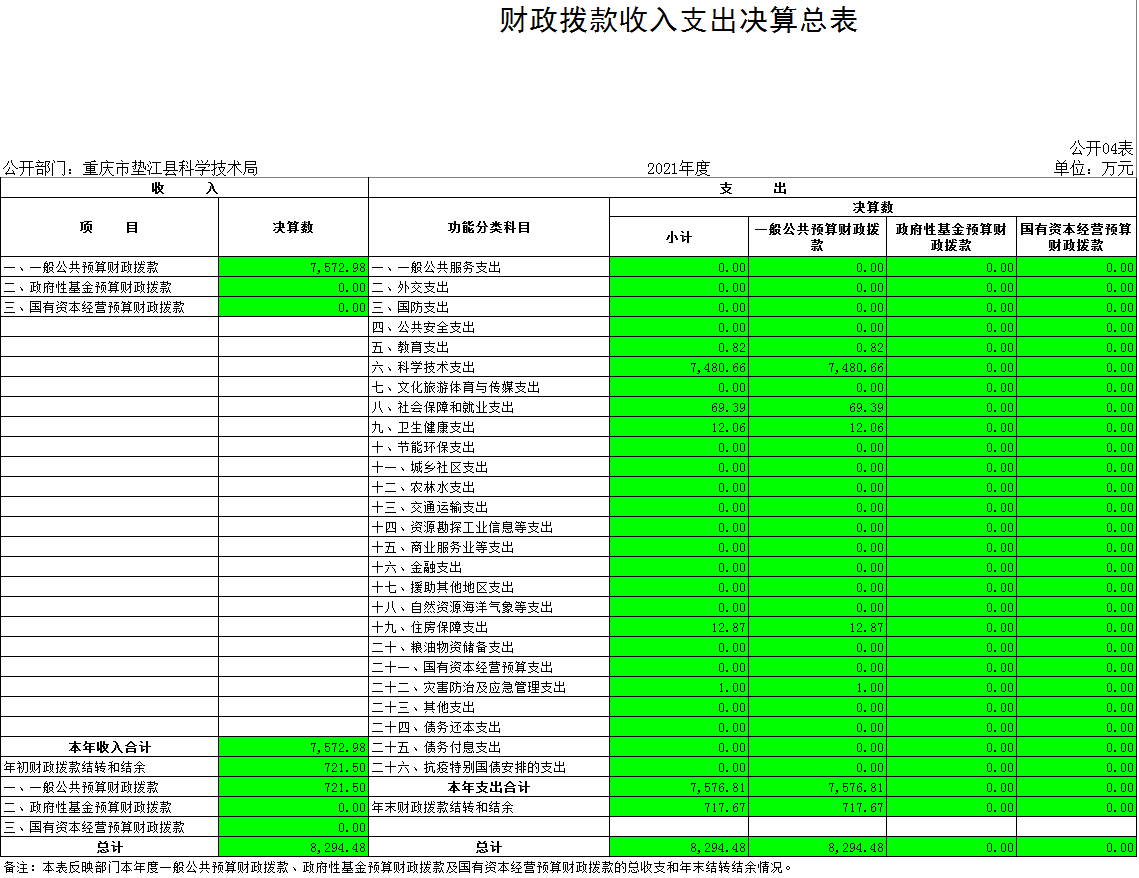The image size is (1139, 878).
Task: Click the 国有资本经营预算财政拨款 column header
Action: 1076,237
